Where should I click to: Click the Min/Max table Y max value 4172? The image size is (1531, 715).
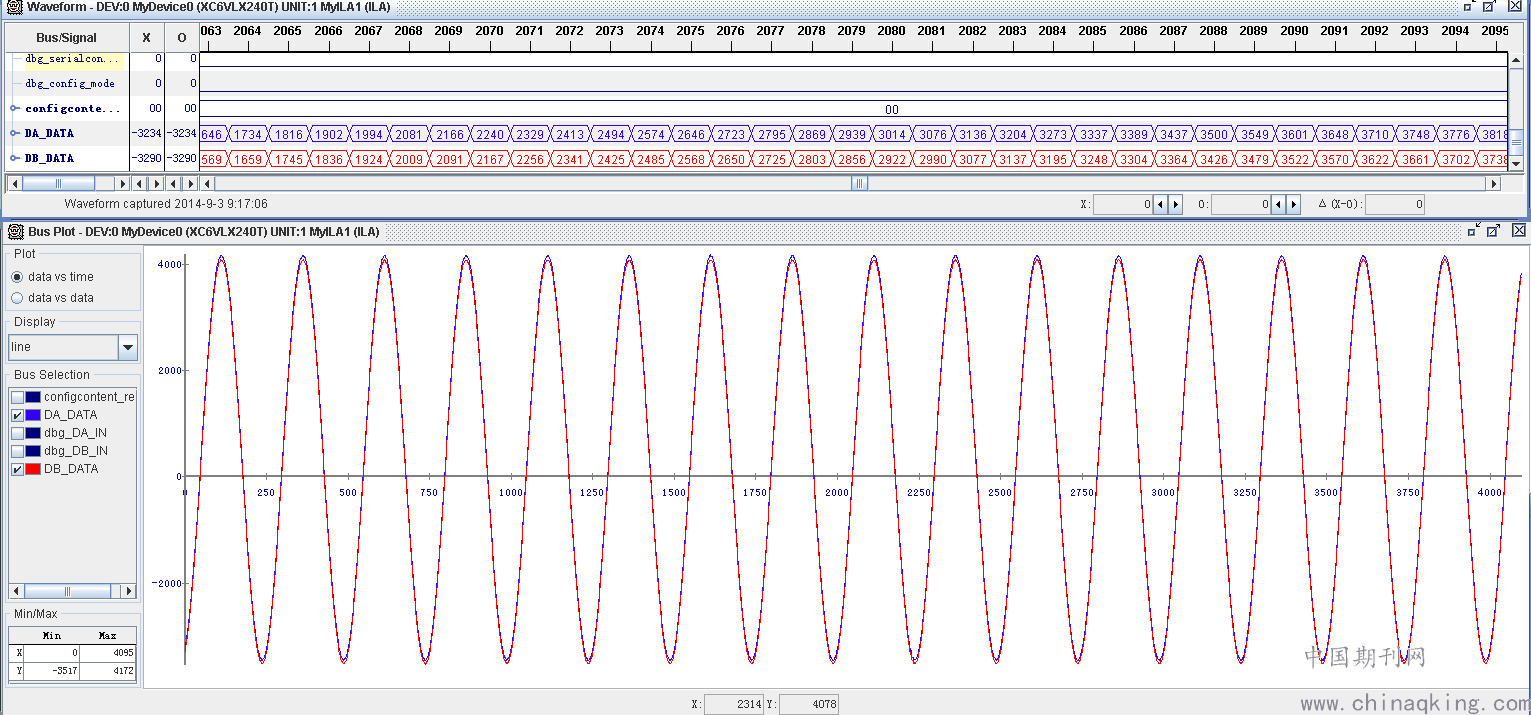108,671
